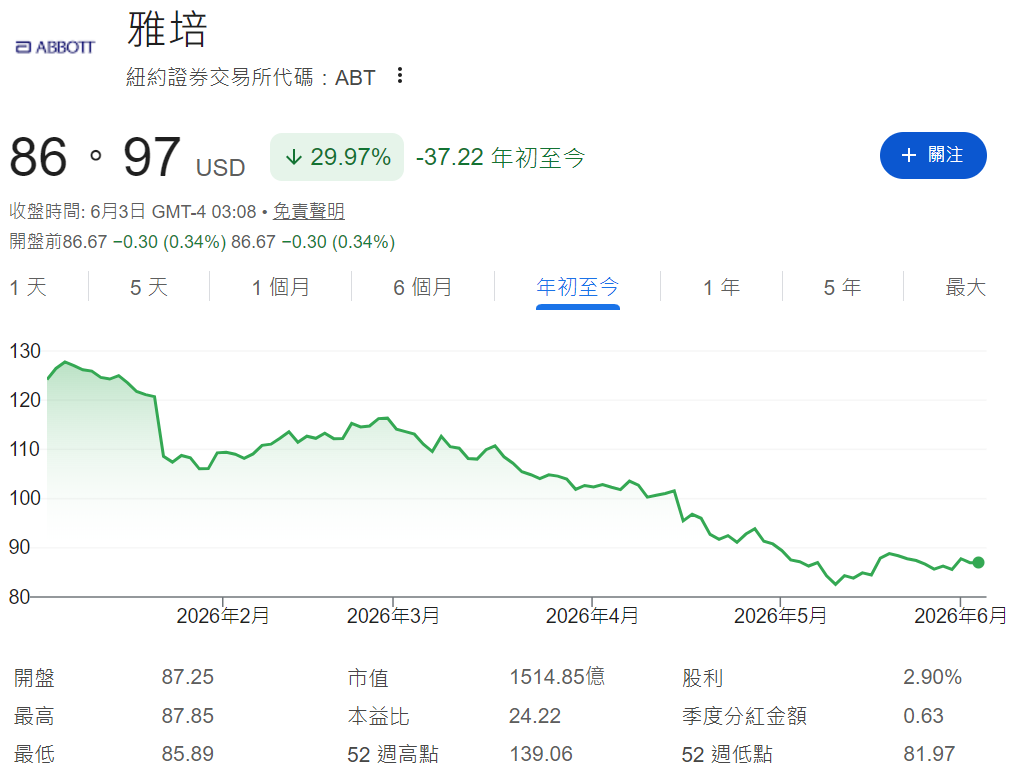Image resolution: width=1014 pixels, height=766 pixels.
Task: Click the 2026年2月 axis label
Action: point(222,615)
